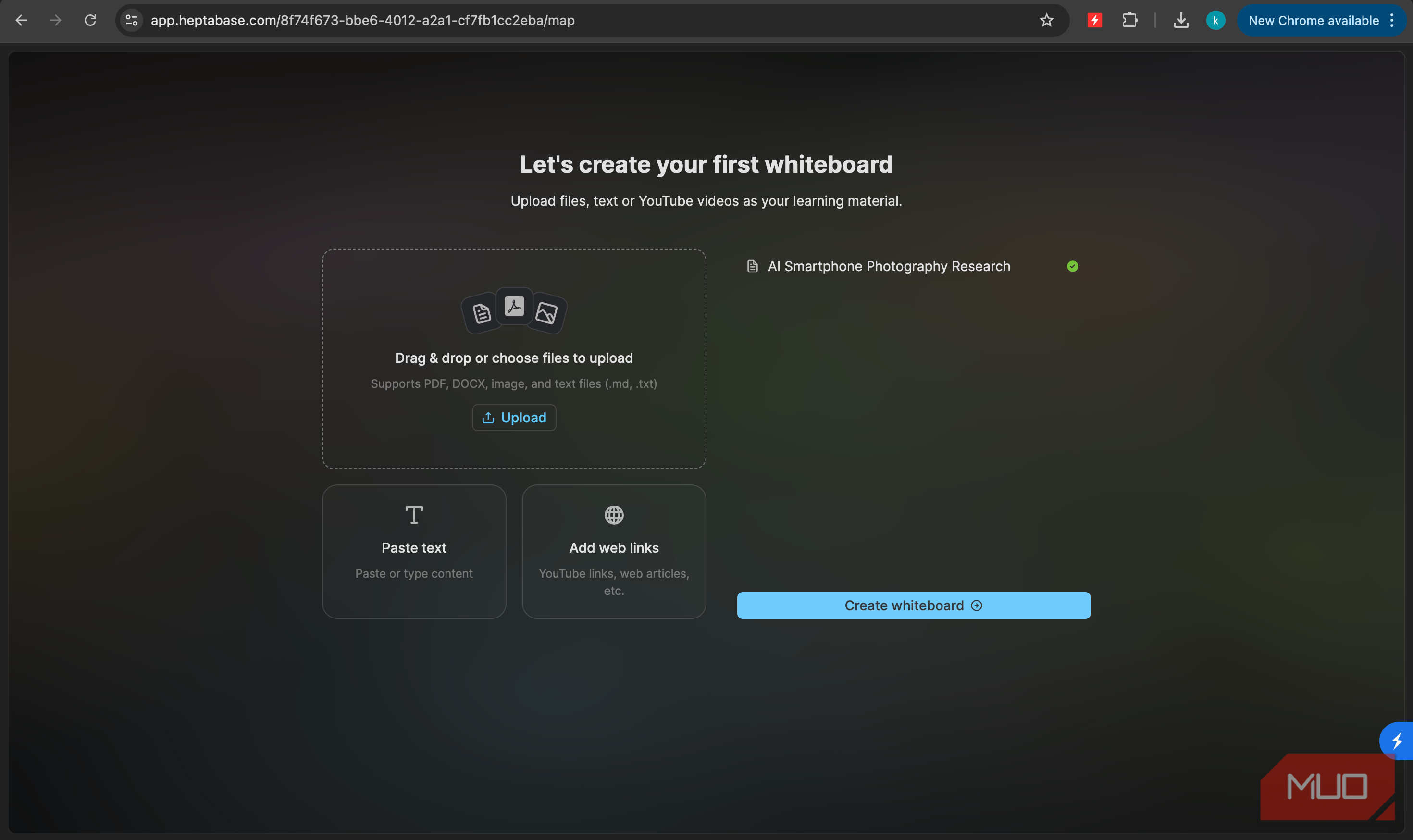Click the New Chrome available button
Viewport: 1413px width, 840px height.
point(1314,20)
